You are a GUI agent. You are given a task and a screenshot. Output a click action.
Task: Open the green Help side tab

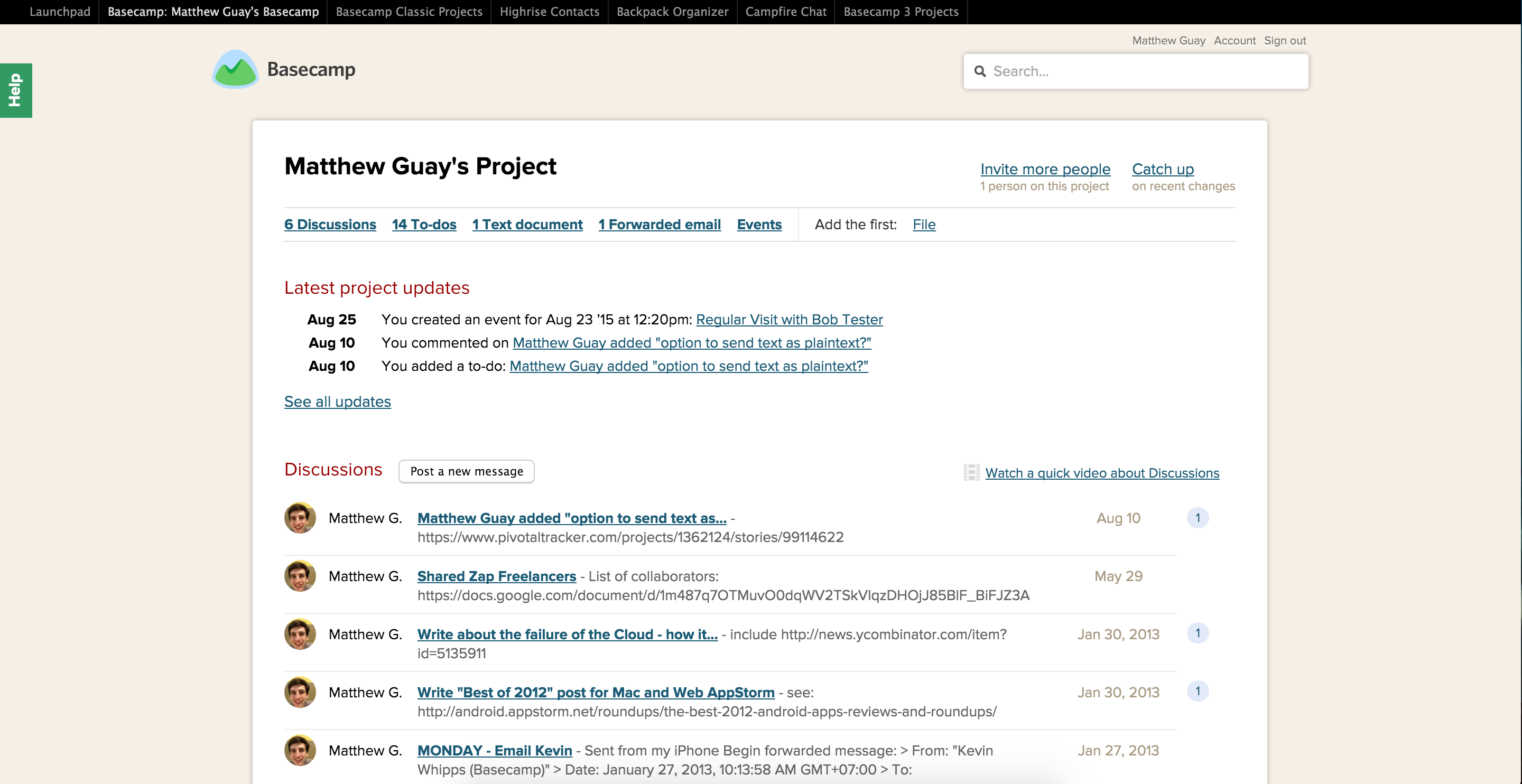coord(15,90)
